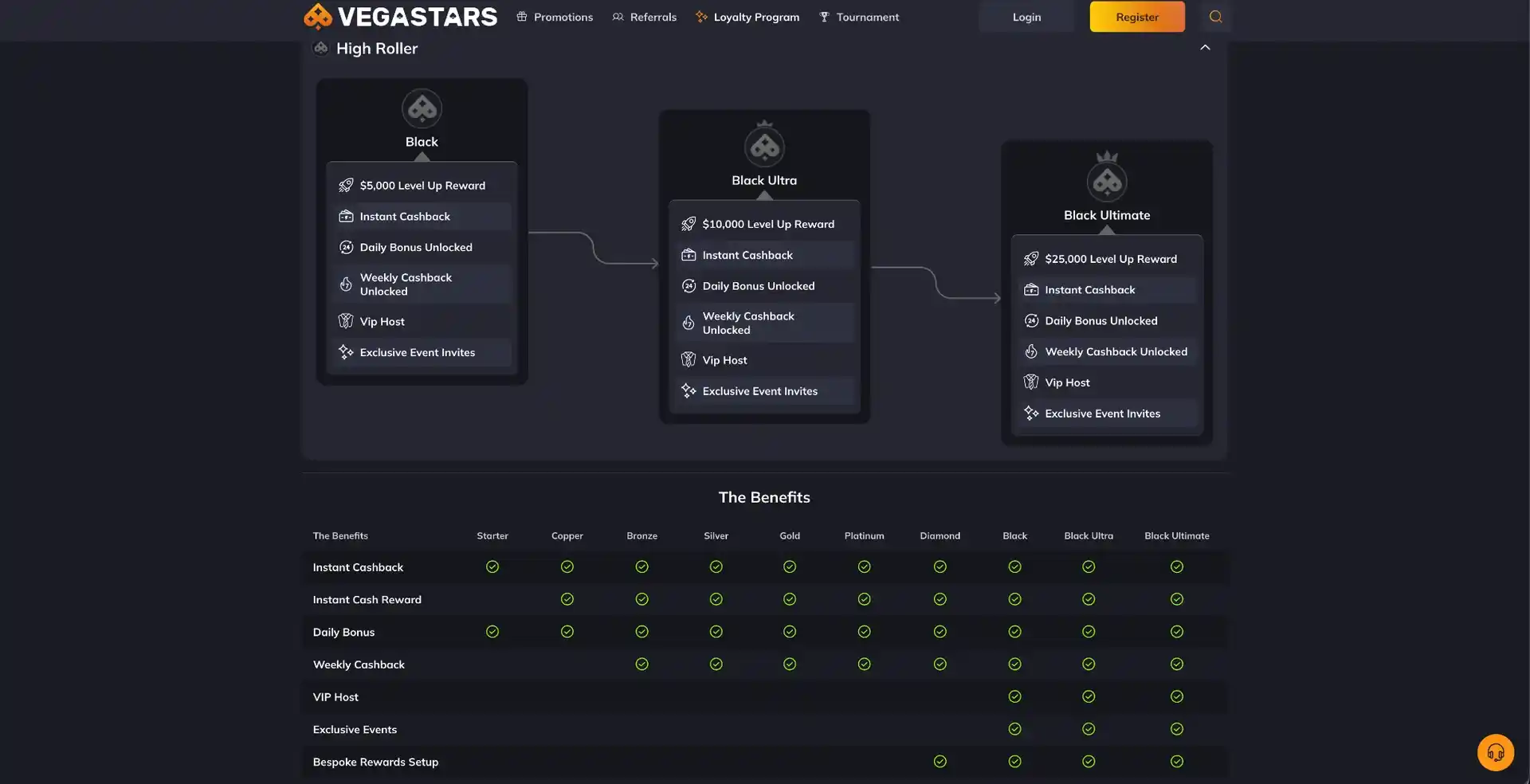Image resolution: width=1530 pixels, height=784 pixels.
Task: Click Instant Cashback icon in Black Ultimate card
Action: click(1031, 290)
